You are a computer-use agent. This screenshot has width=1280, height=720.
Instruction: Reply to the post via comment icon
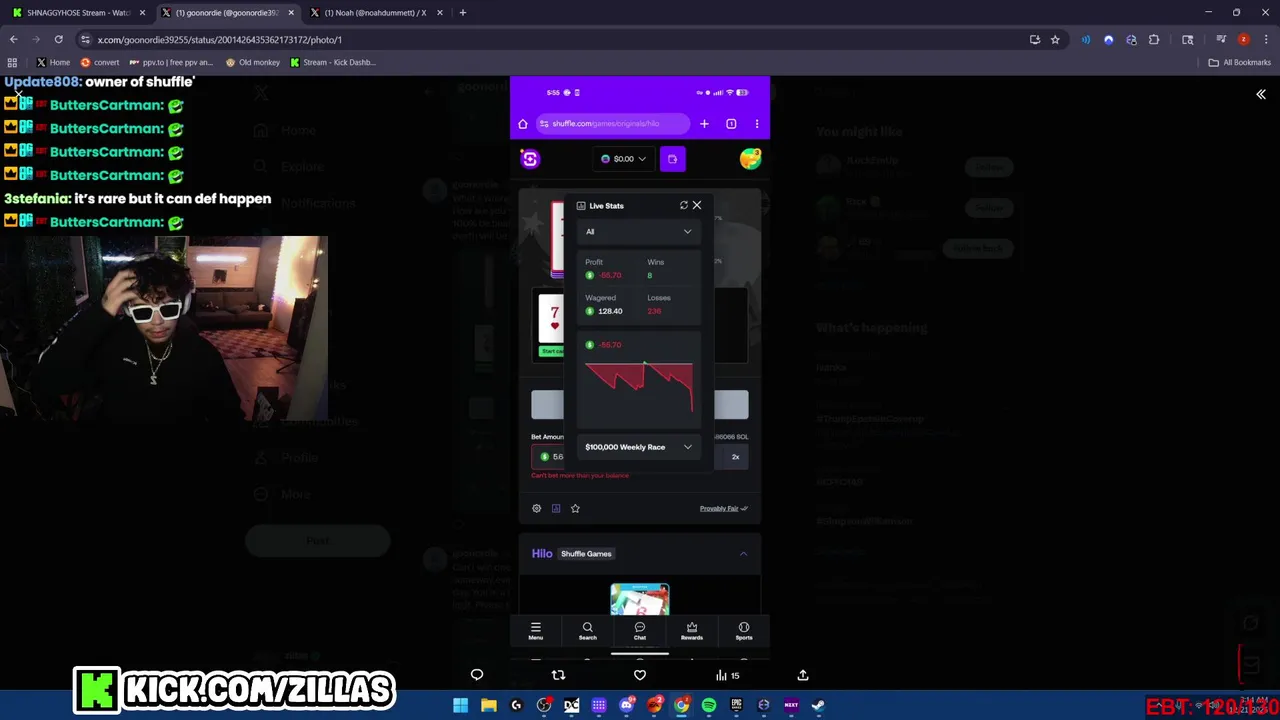point(477,675)
